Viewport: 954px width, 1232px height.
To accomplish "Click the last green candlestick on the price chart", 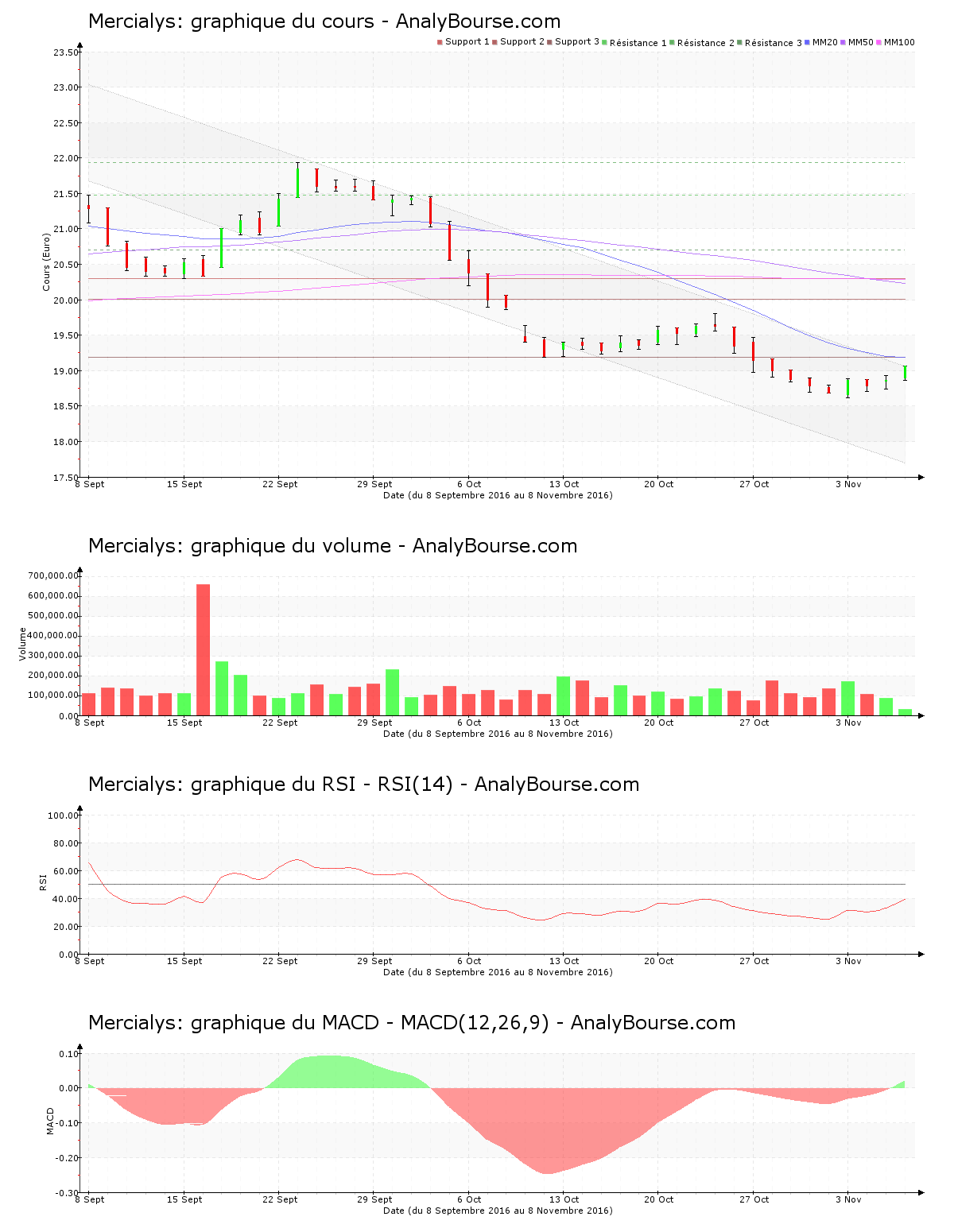I will click(905, 373).
